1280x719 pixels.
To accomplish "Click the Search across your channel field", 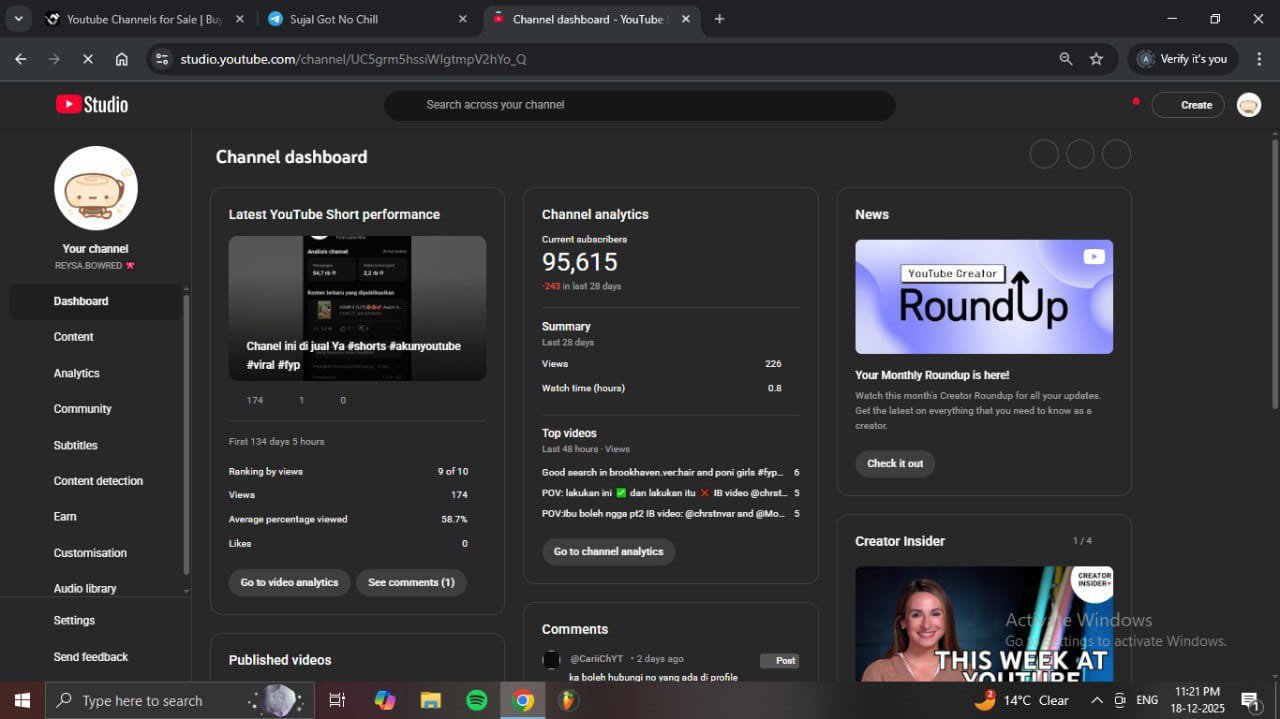I will (640, 105).
